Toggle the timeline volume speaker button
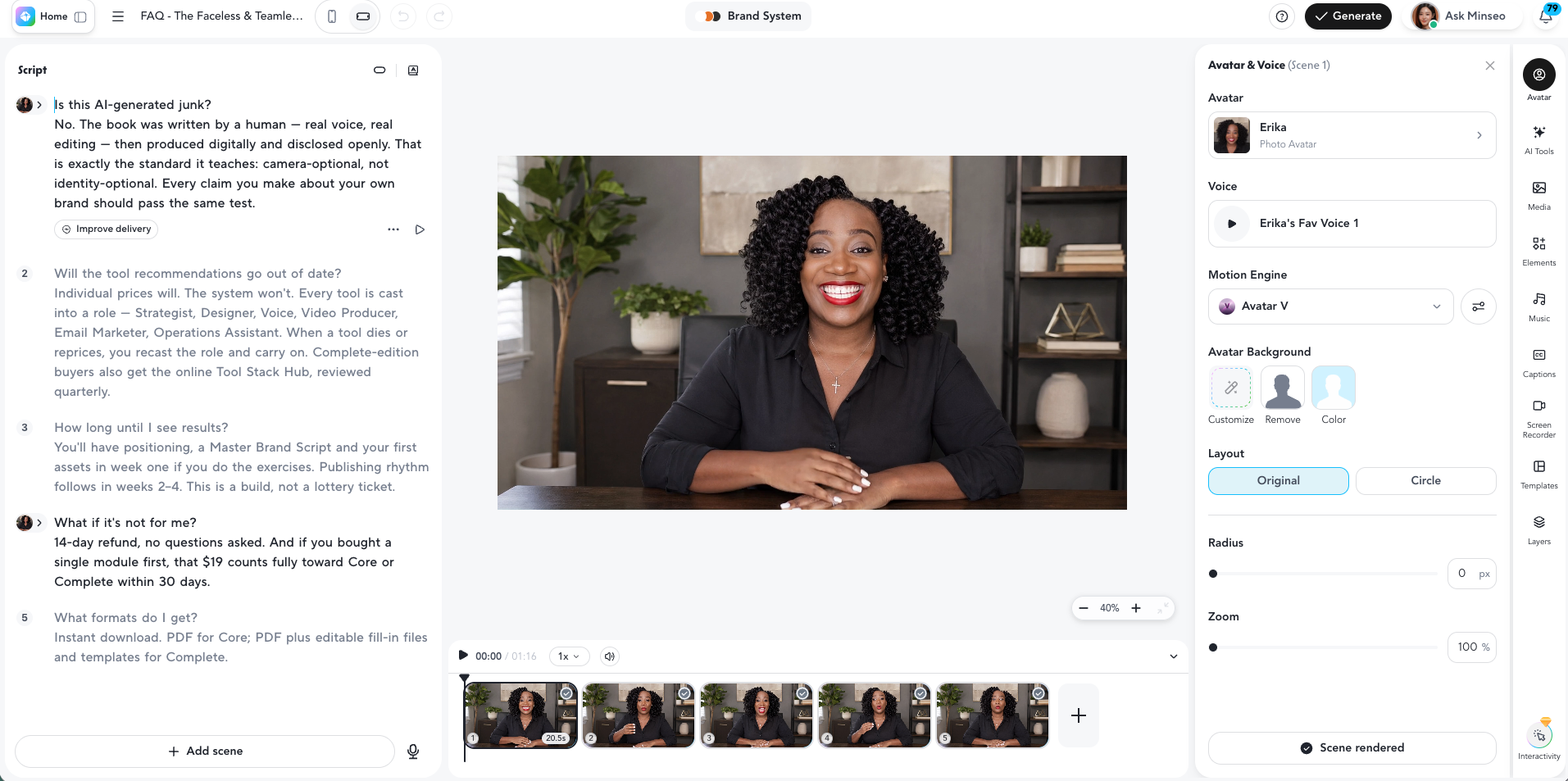Screen dimensions: 1568x781 [x=609, y=656]
